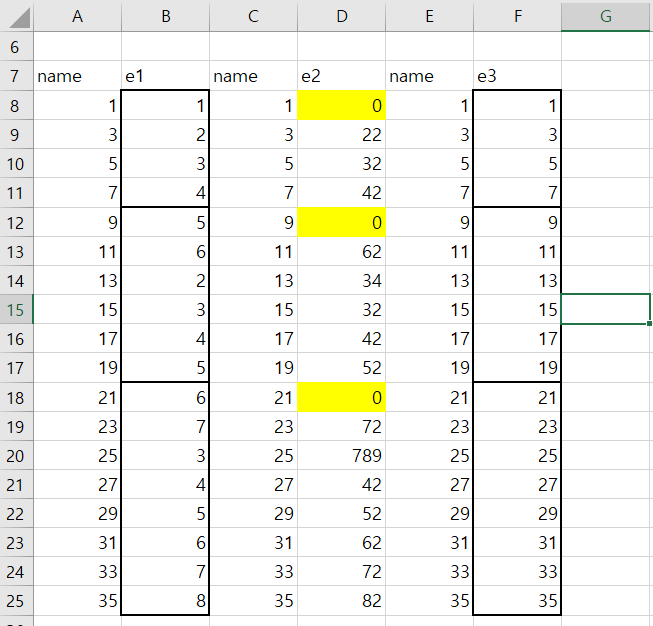Click cell A25 with value 35
The width and height of the screenshot is (653, 626).
pos(77,601)
